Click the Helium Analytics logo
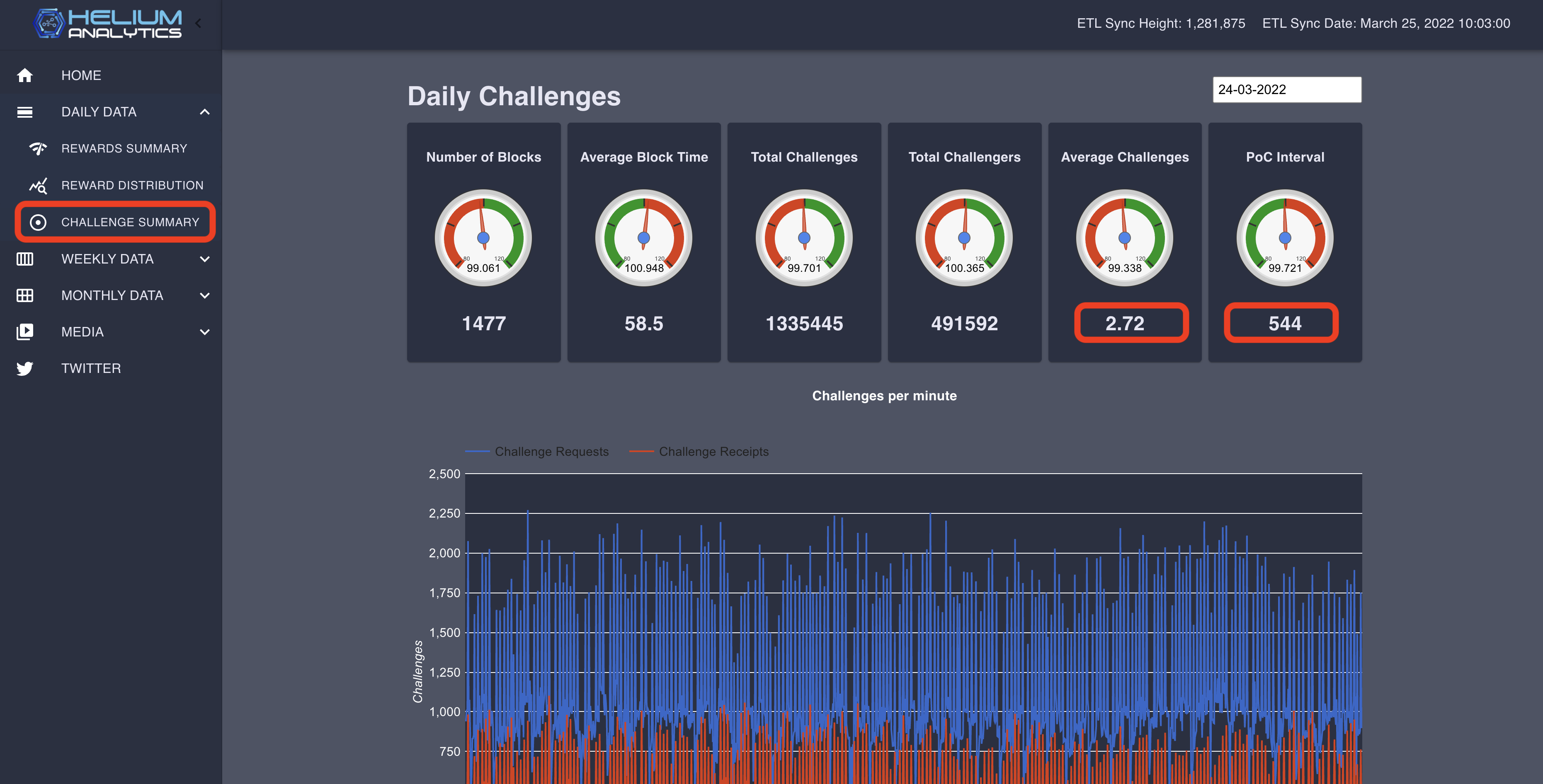Screen dimensions: 1543x784 pos(108,24)
